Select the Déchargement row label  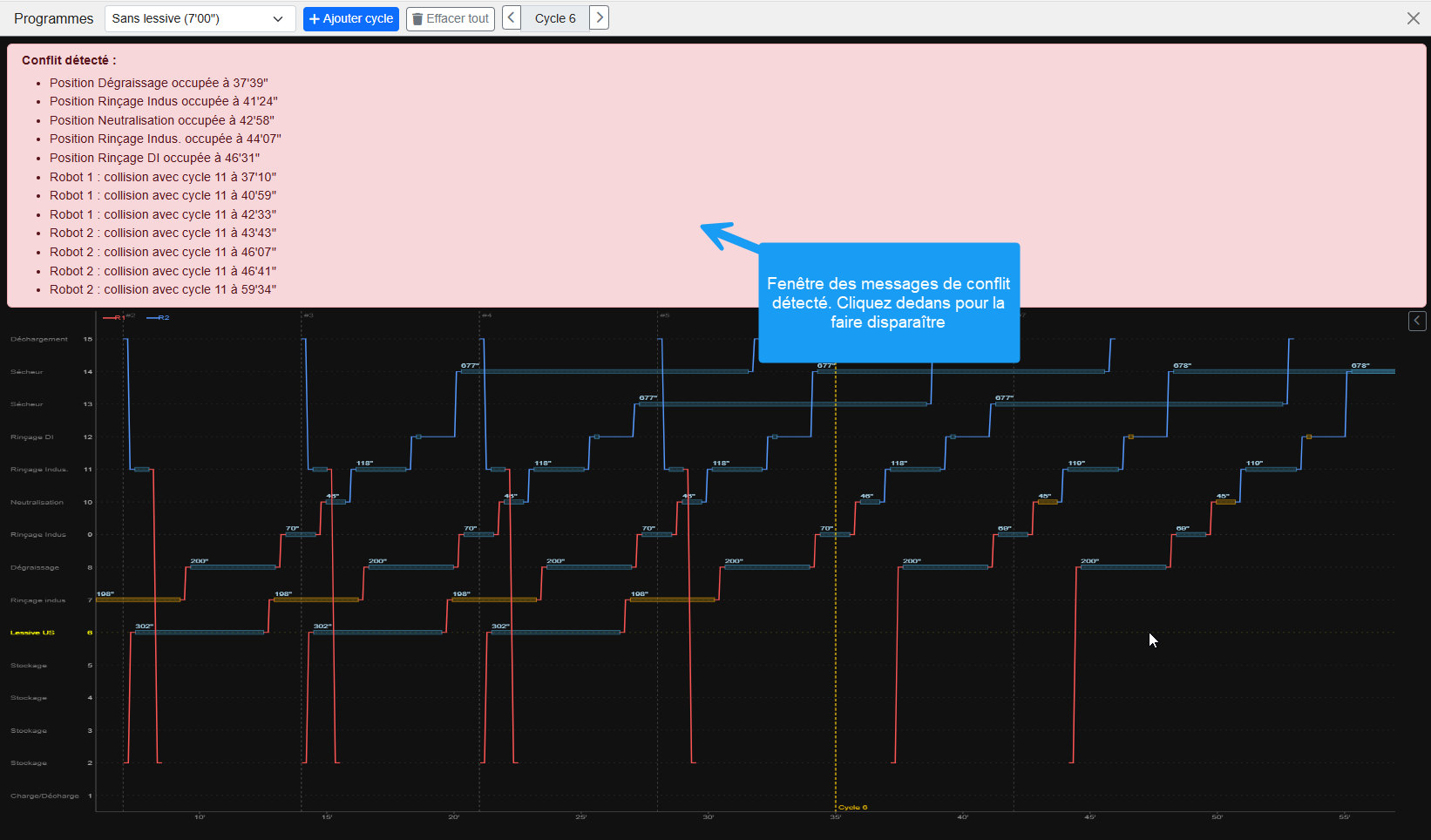[x=38, y=339]
